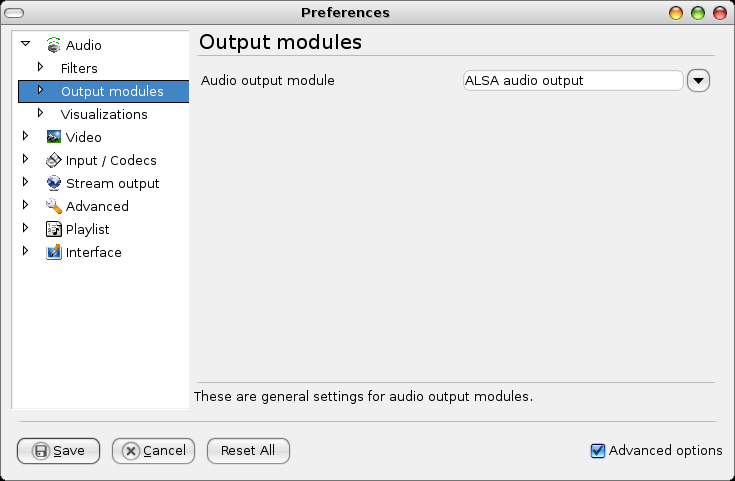Viewport: 735px width, 481px height.
Task: Click the Video category icon
Action: click(53, 137)
